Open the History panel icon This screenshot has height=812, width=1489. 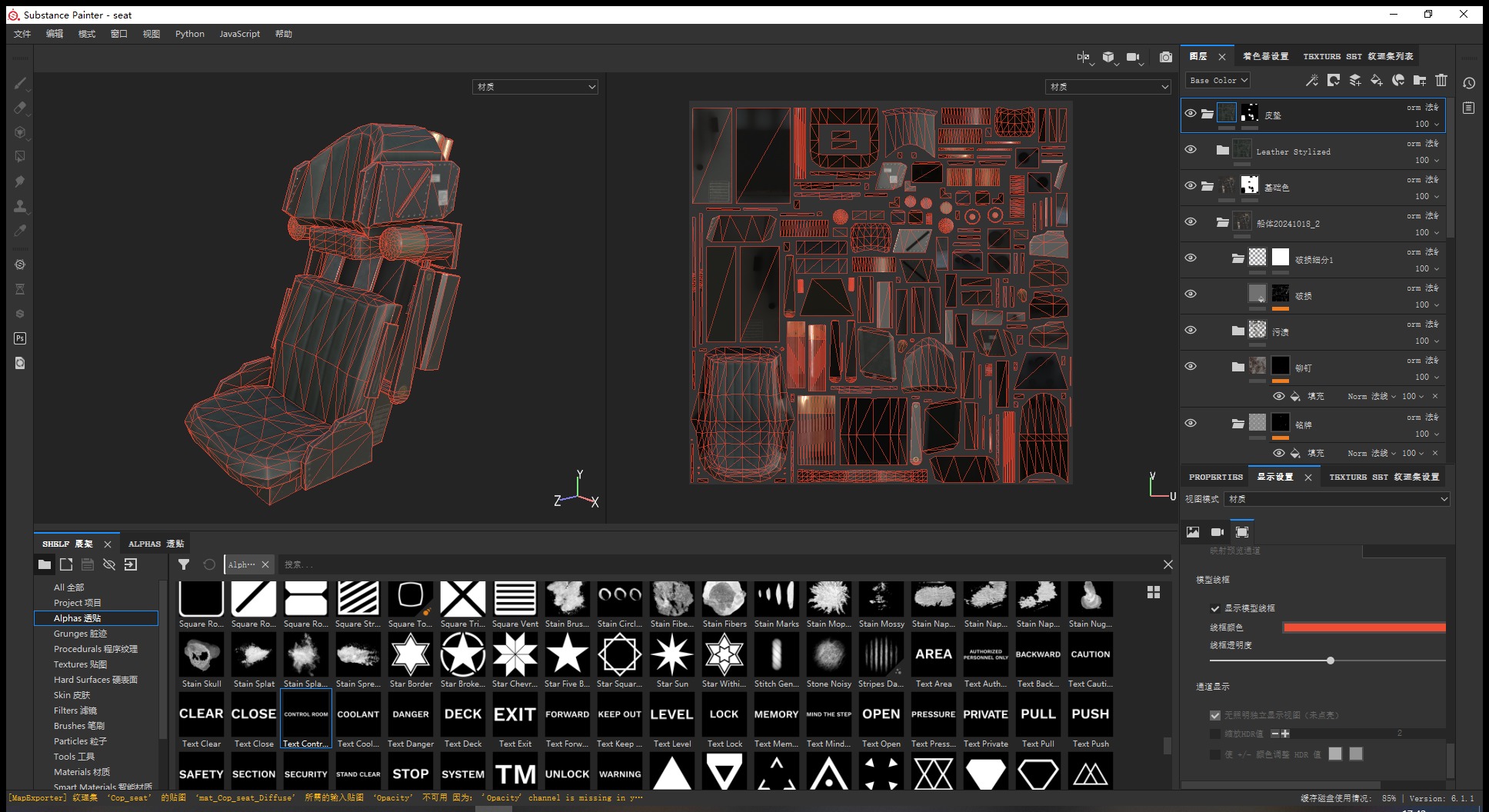pyautogui.click(x=1469, y=83)
